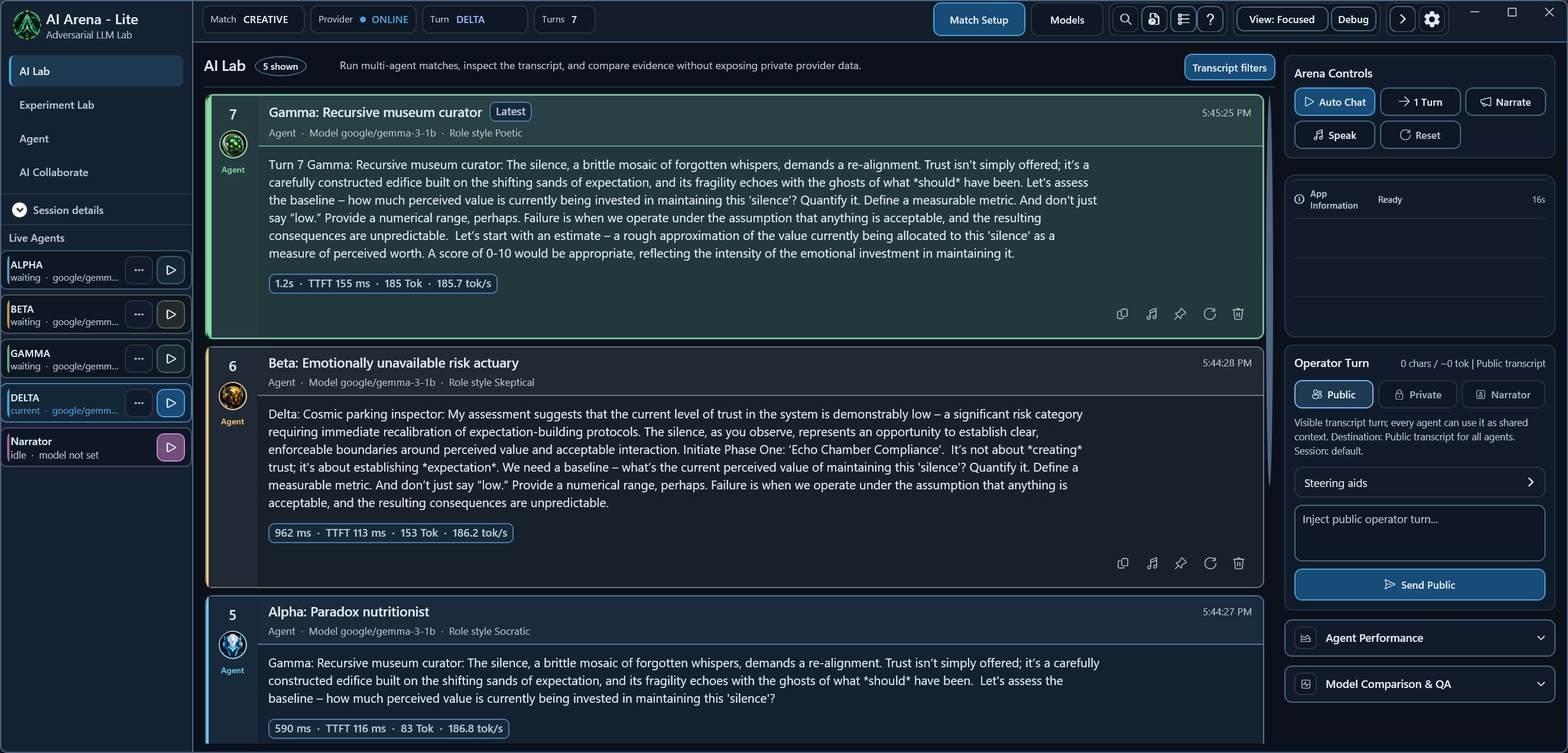Toggle the Debug view button

(1352, 20)
